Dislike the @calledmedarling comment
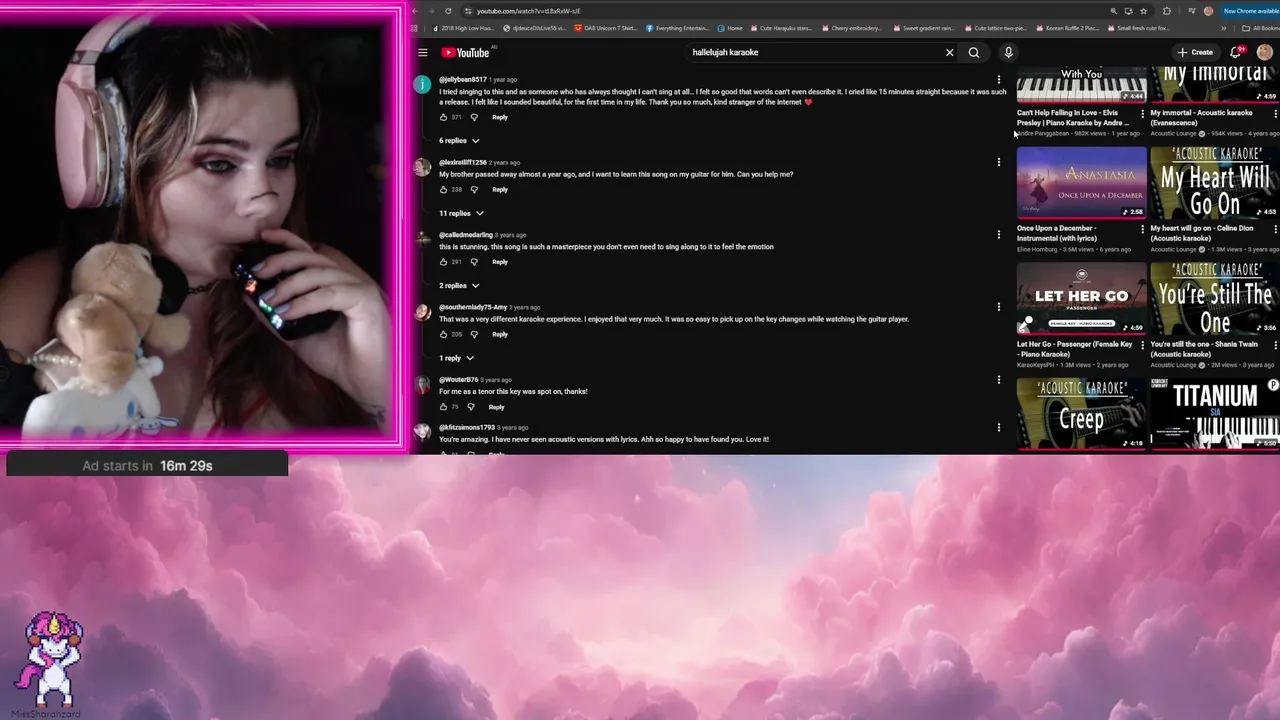This screenshot has width=1280, height=720. click(x=474, y=262)
